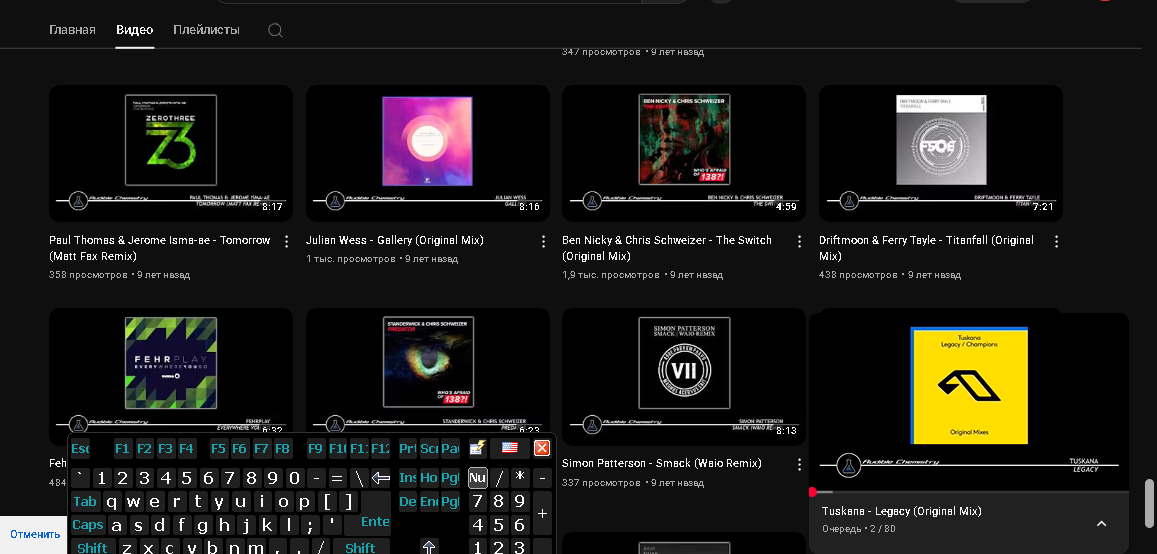This screenshot has height=554, width=1157.
Task: Tap the backslash key on virtual keyboard
Action: (359, 478)
